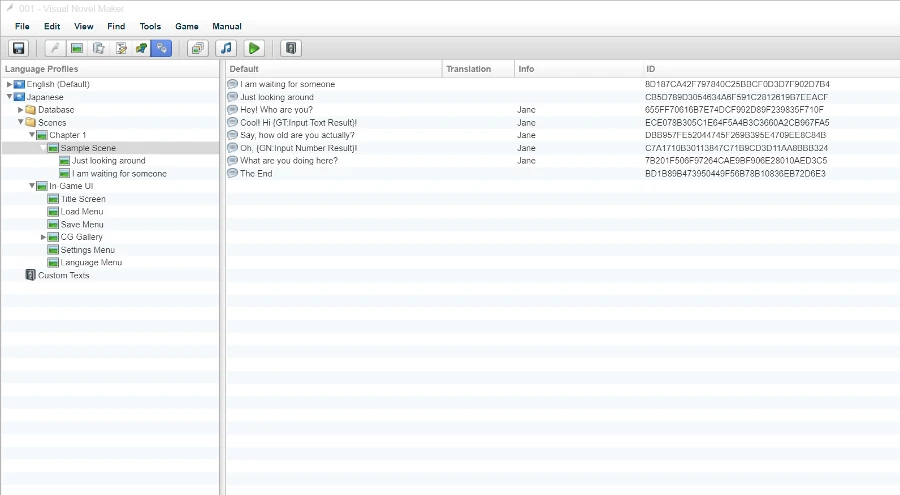This screenshot has width=900, height=495.
Task: Click the Save floppy disk icon
Action: (x=18, y=48)
